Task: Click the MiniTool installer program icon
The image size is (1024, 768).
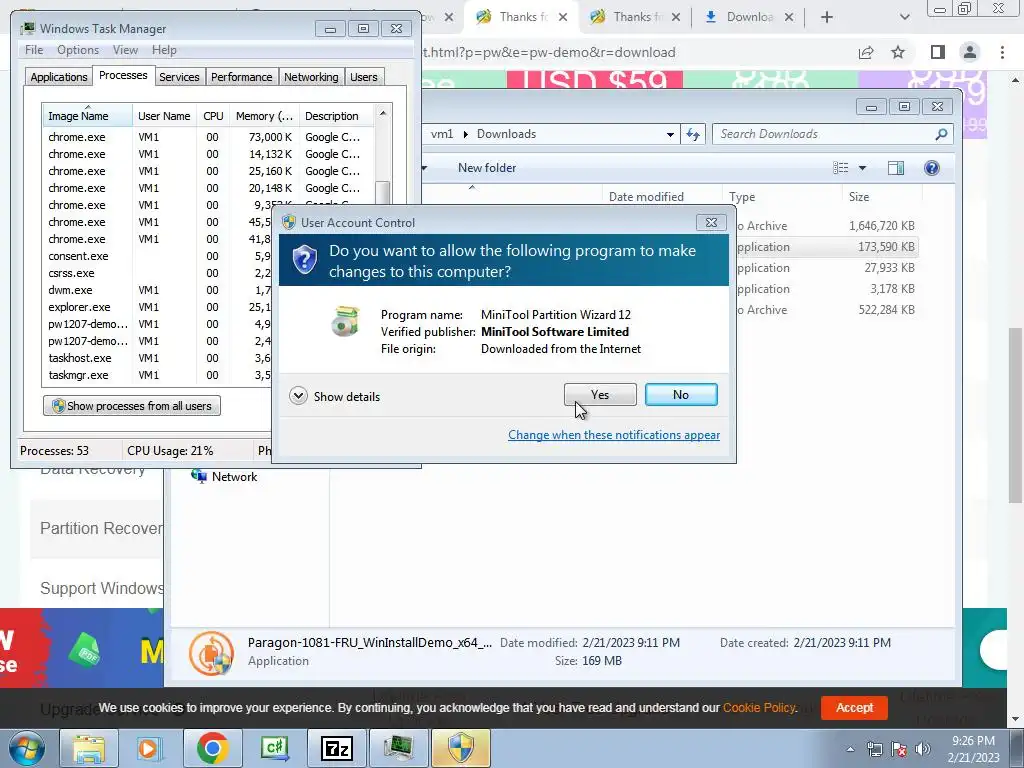Action: [345, 321]
